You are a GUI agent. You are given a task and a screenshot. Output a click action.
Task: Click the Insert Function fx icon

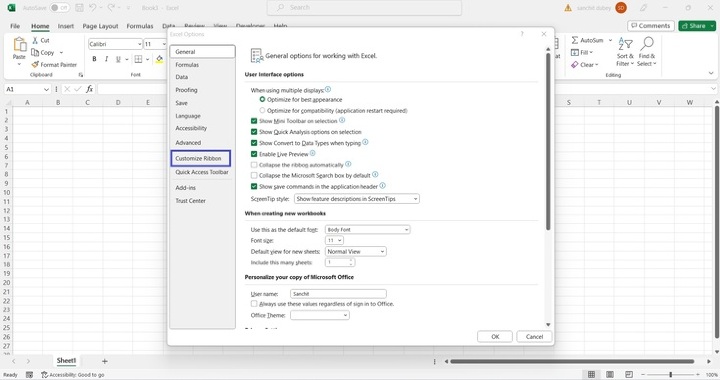point(90,89)
